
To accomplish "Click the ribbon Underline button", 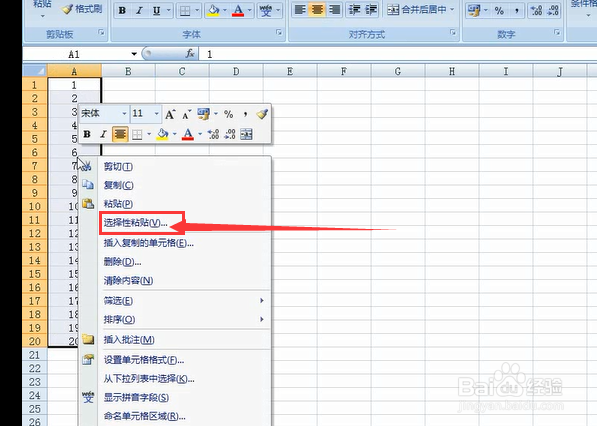I will (x=156, y=11).
